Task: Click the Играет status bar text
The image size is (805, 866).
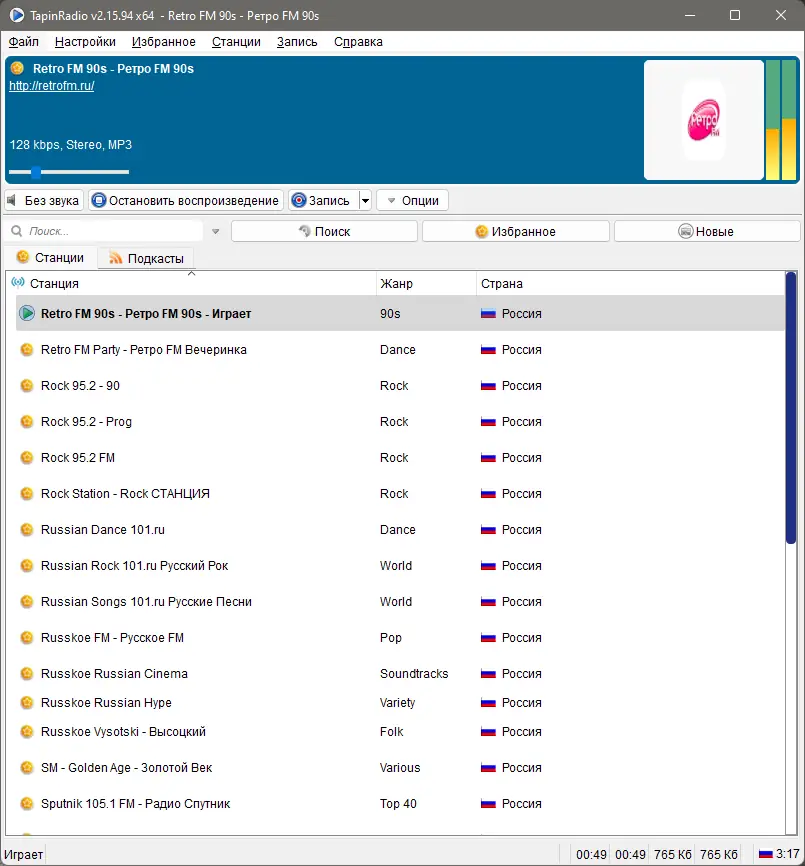Action: (23, 854)
